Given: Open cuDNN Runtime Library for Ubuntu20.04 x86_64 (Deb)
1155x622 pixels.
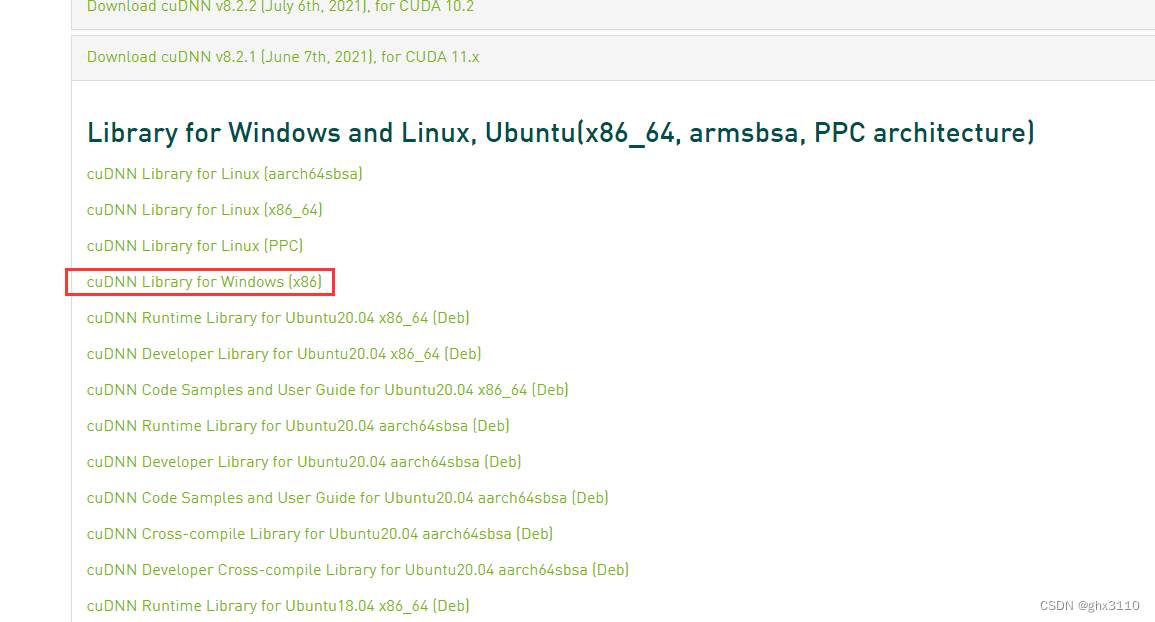Looking at the screenshot, I should point(278,317).
